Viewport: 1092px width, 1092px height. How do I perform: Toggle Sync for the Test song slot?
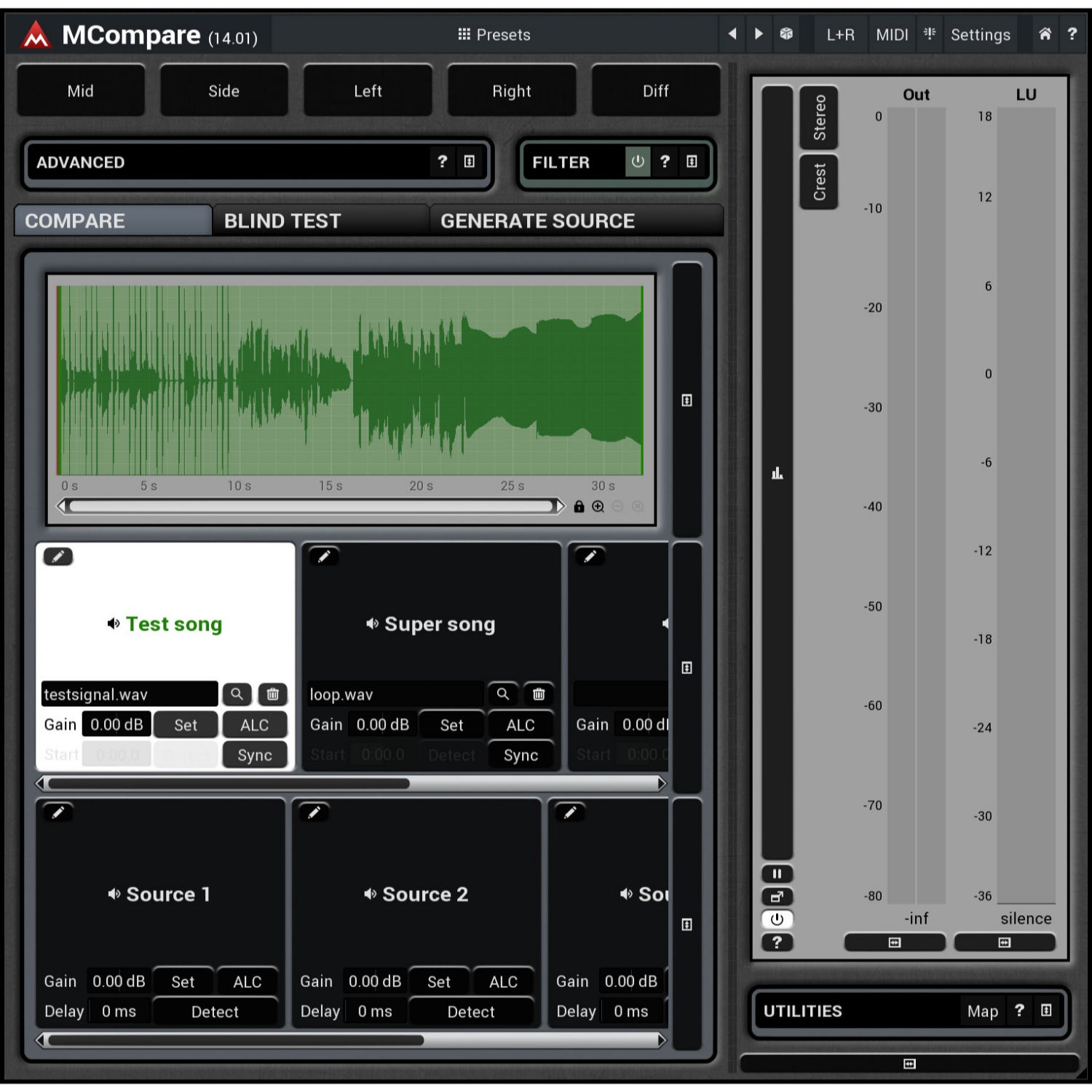click(x=255, y=755)
